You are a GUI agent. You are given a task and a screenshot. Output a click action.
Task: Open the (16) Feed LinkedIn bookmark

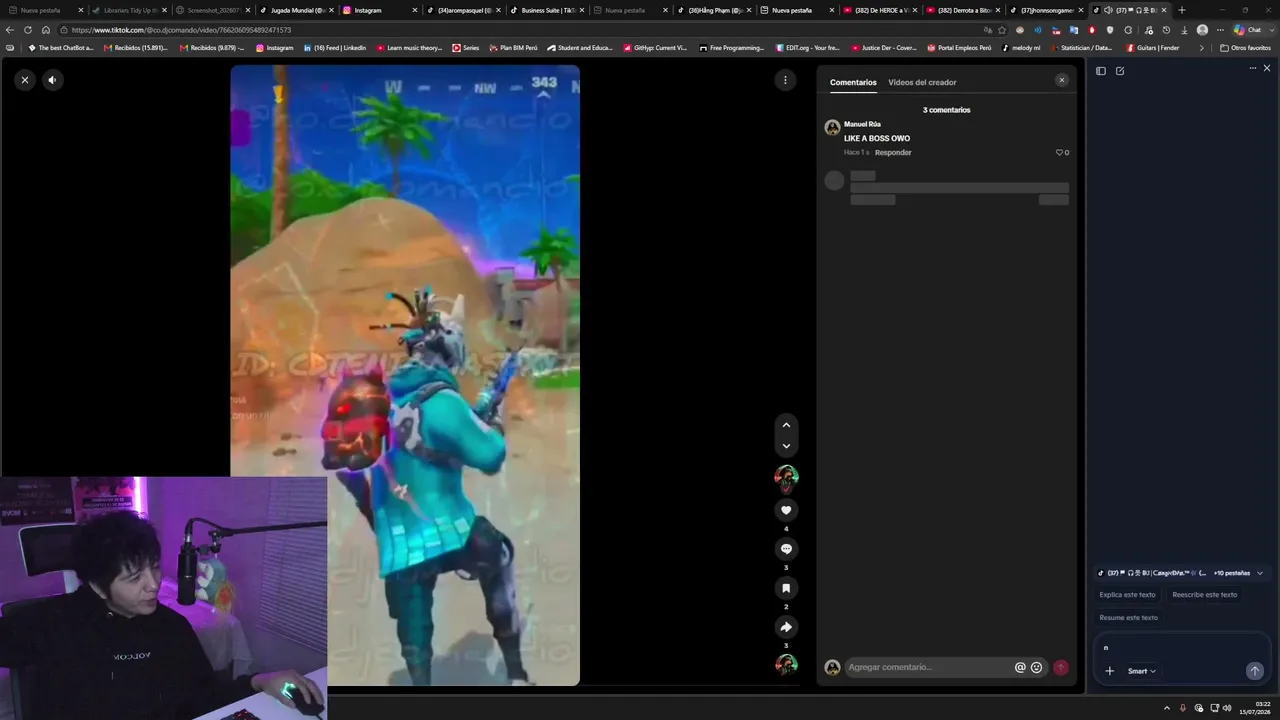pyautogui.click(x=335, y=48)
